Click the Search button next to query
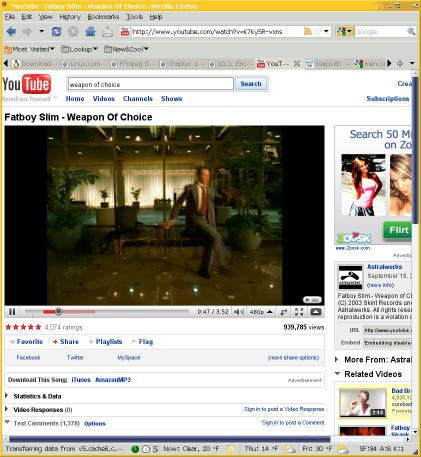421x457 pixels. pyautogui.click(x=251, y=84)
